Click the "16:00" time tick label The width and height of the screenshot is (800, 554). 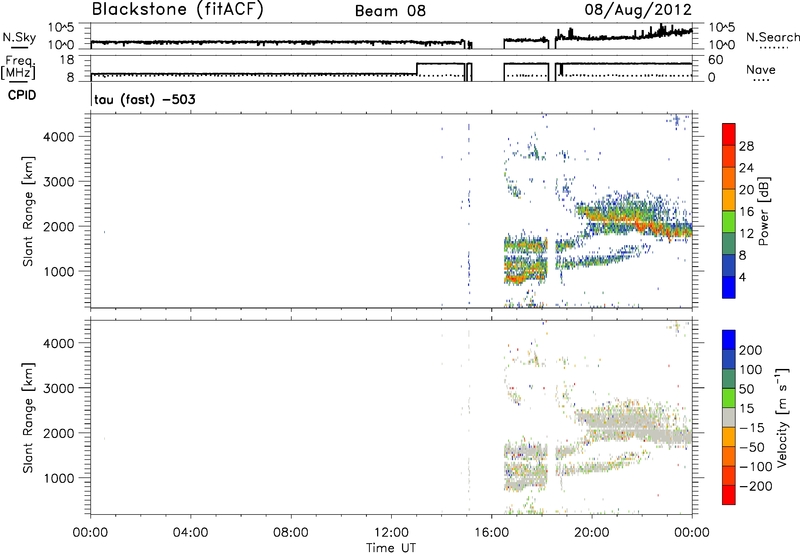coord(491,533)
